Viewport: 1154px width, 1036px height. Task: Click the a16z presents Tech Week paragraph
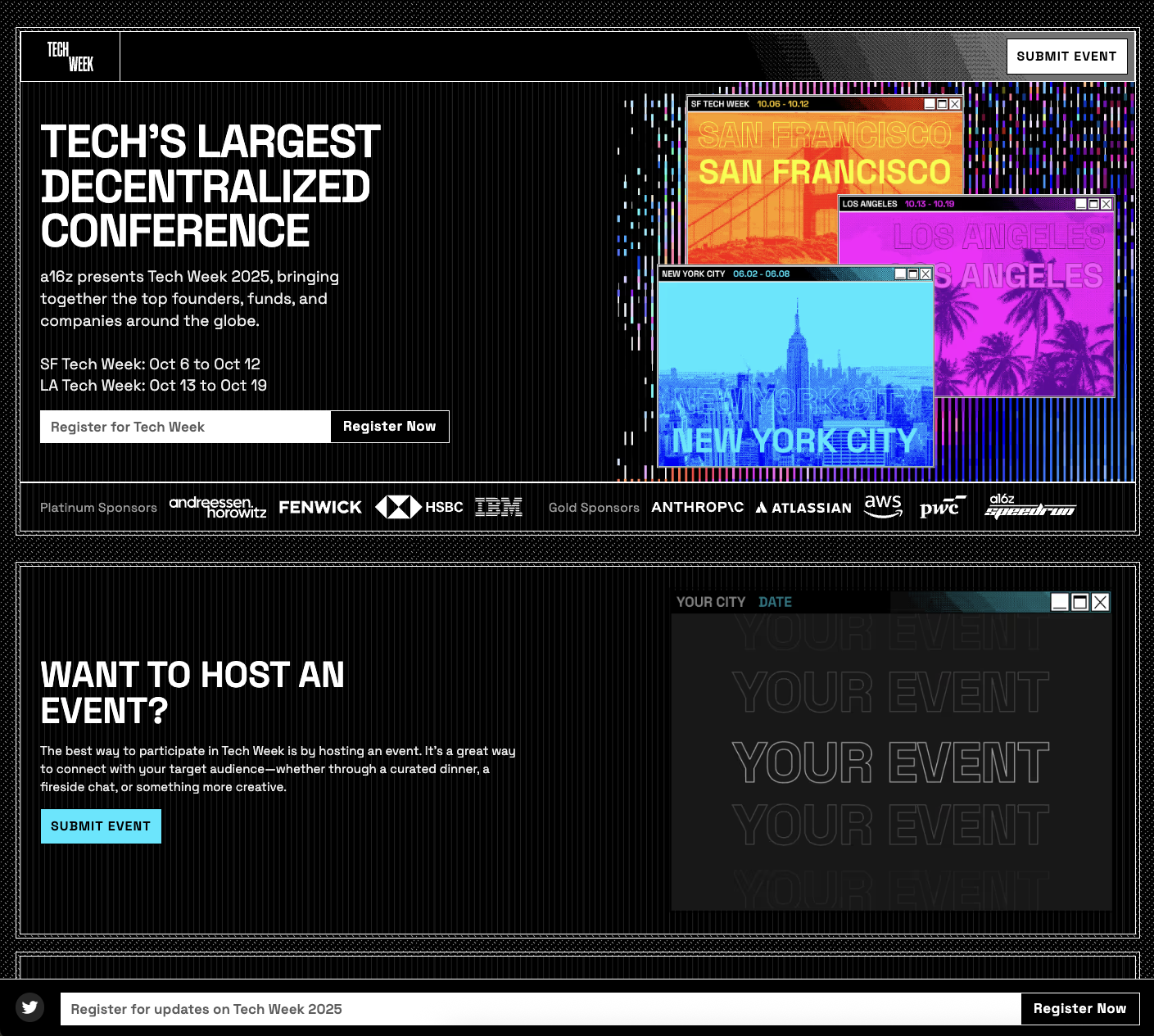(189, 299)
